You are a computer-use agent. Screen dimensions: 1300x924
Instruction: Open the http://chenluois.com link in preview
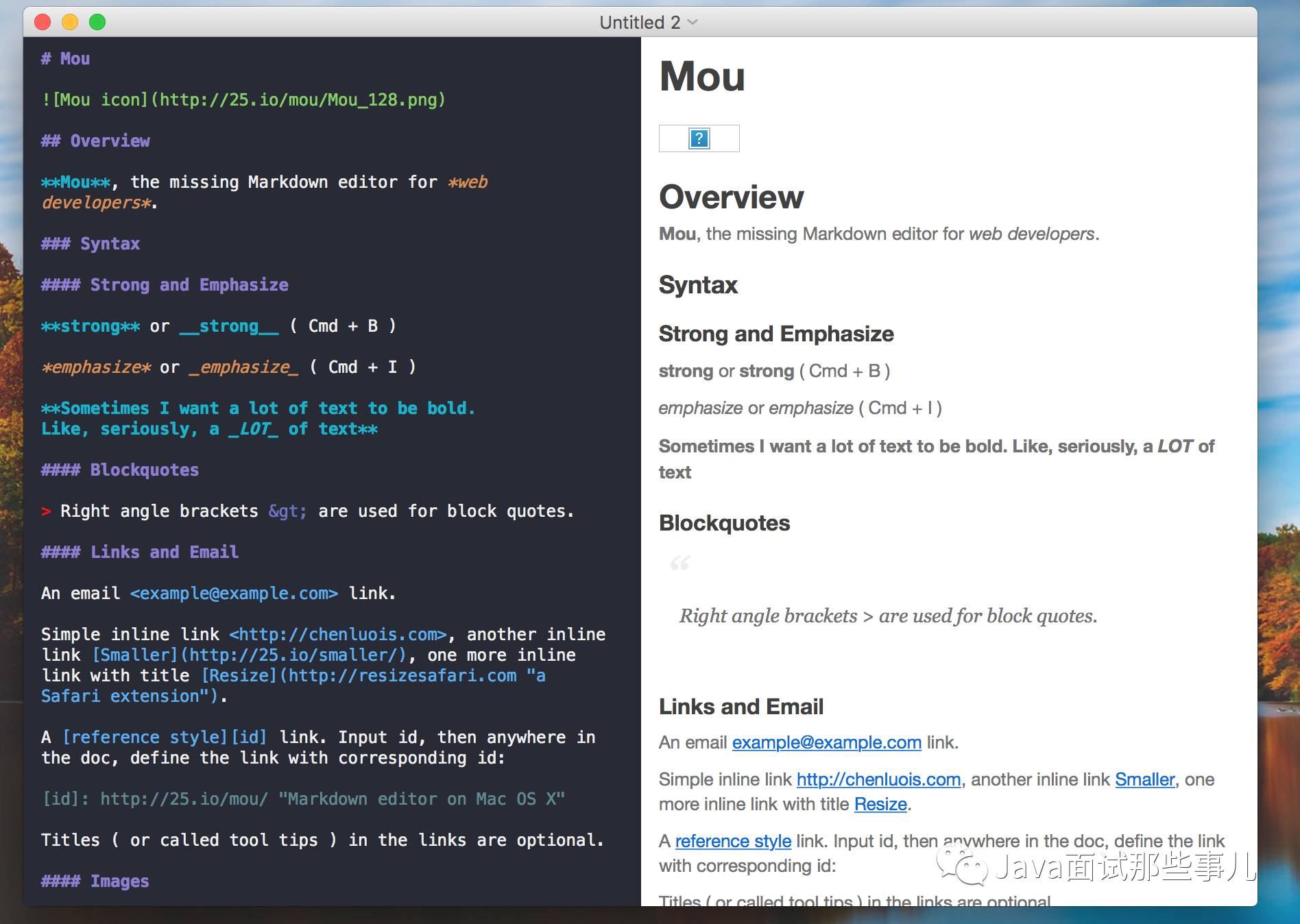coord(878,779)
